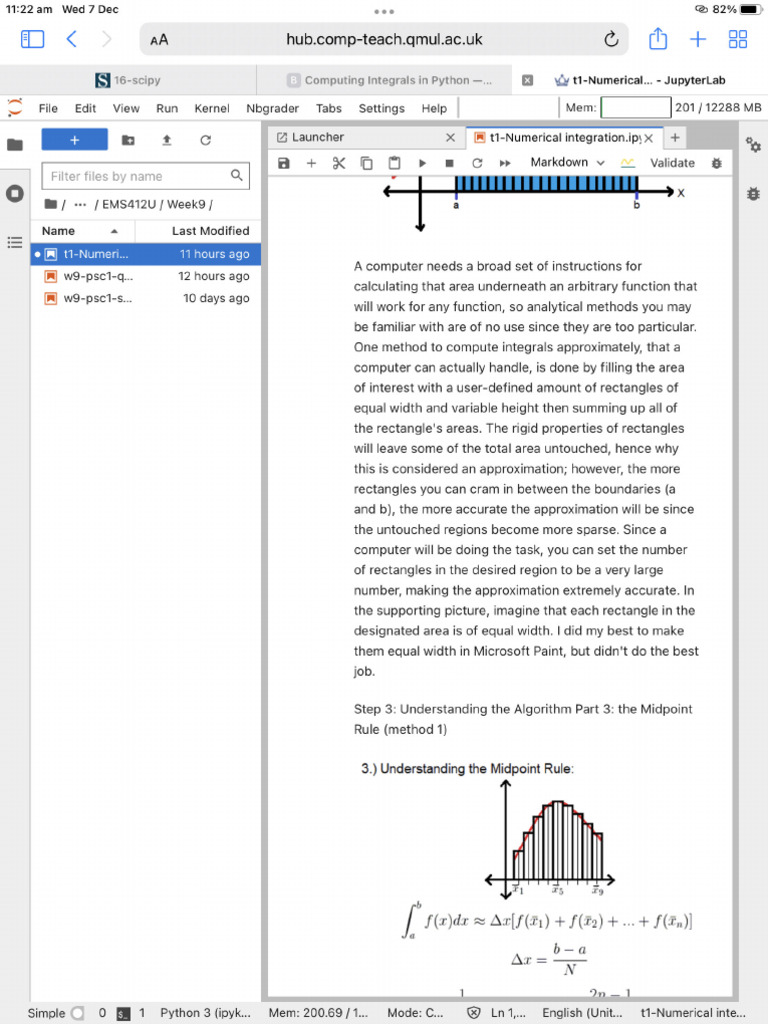Viewport: 768px width, 1024px height.
Task: Save the notebook with the floppy icon
Action: point(283,163)
